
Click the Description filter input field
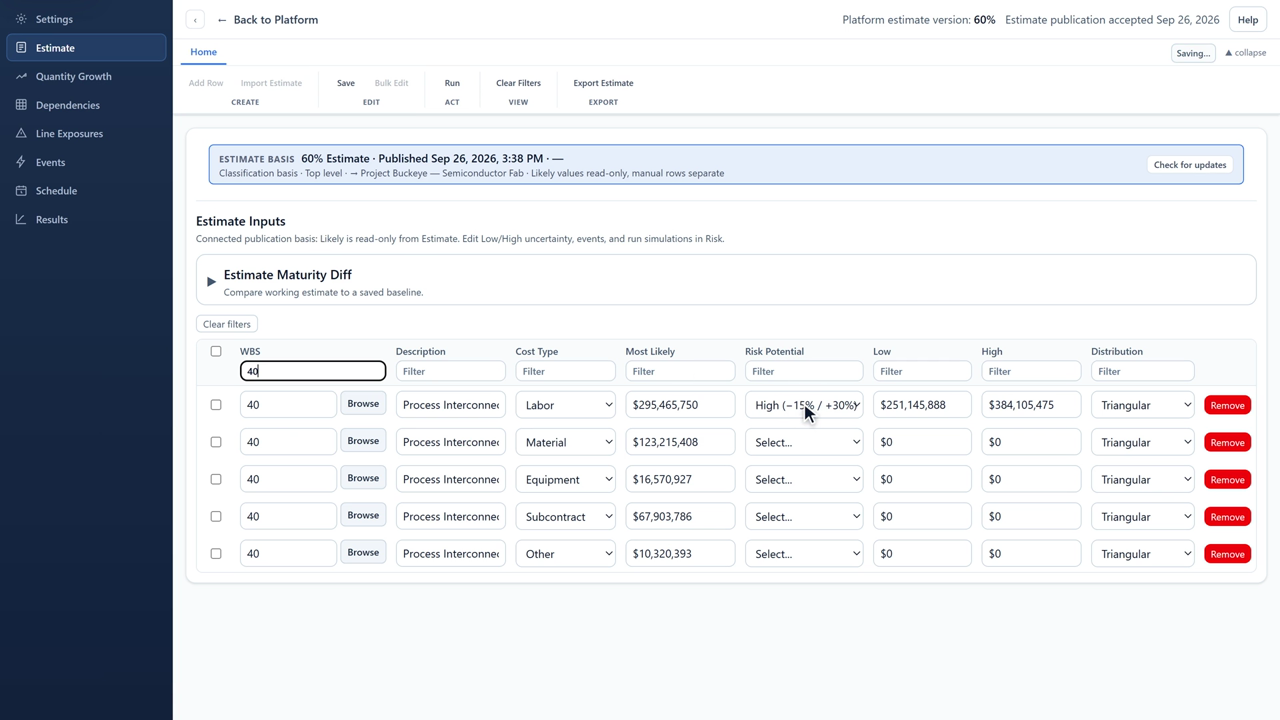pos(450,371)
